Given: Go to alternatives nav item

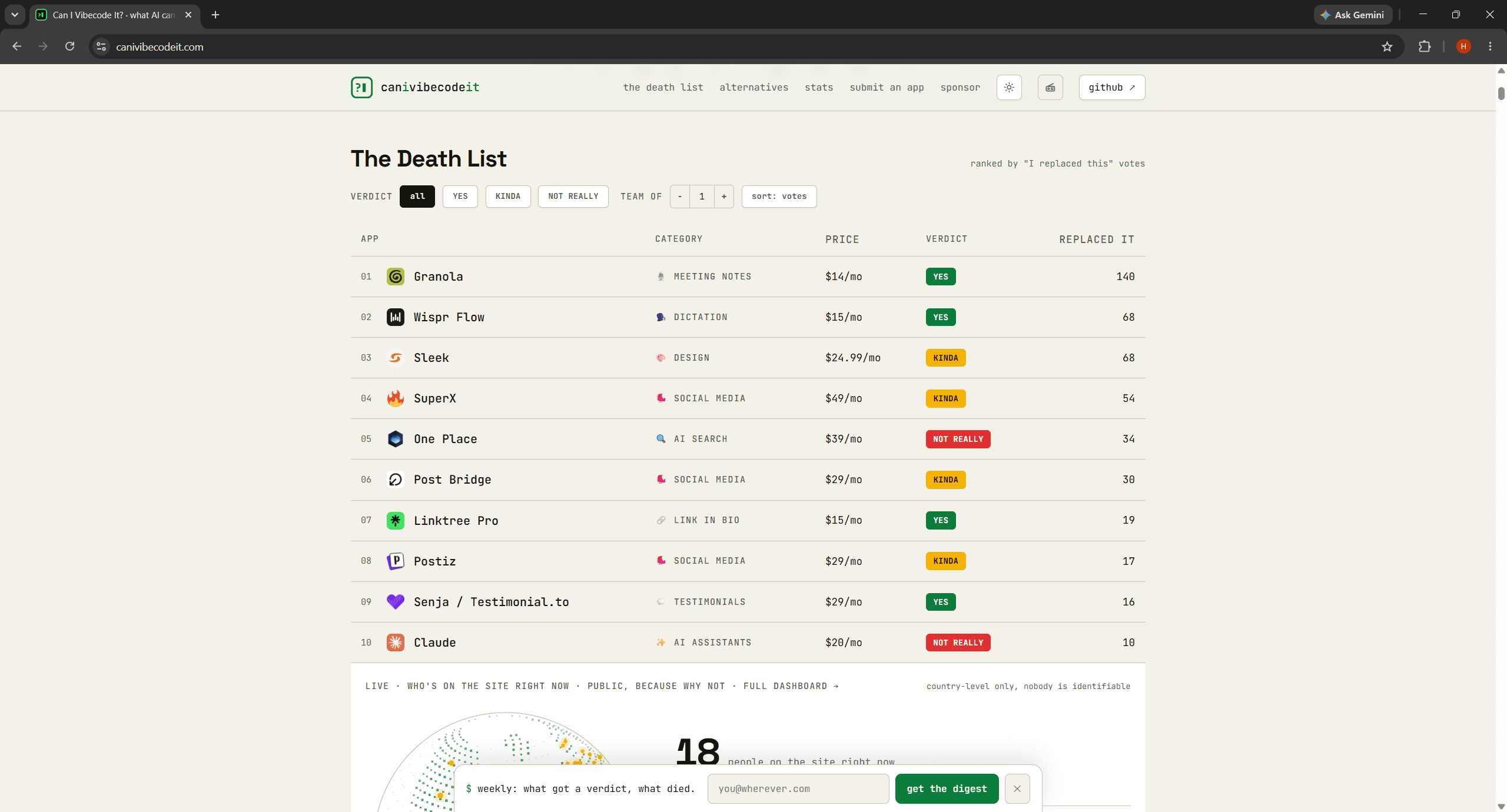Looking at the screenshot, I should (753, 88).
